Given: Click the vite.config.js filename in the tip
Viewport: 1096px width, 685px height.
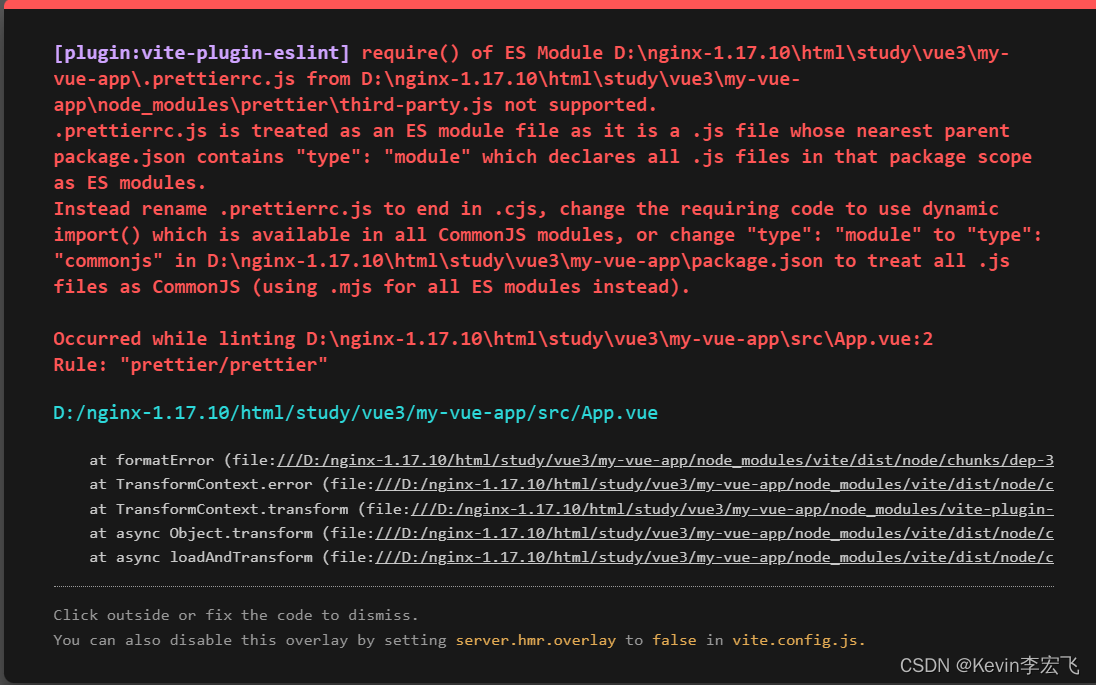Looking at the screenshot, I should (797, 640).
